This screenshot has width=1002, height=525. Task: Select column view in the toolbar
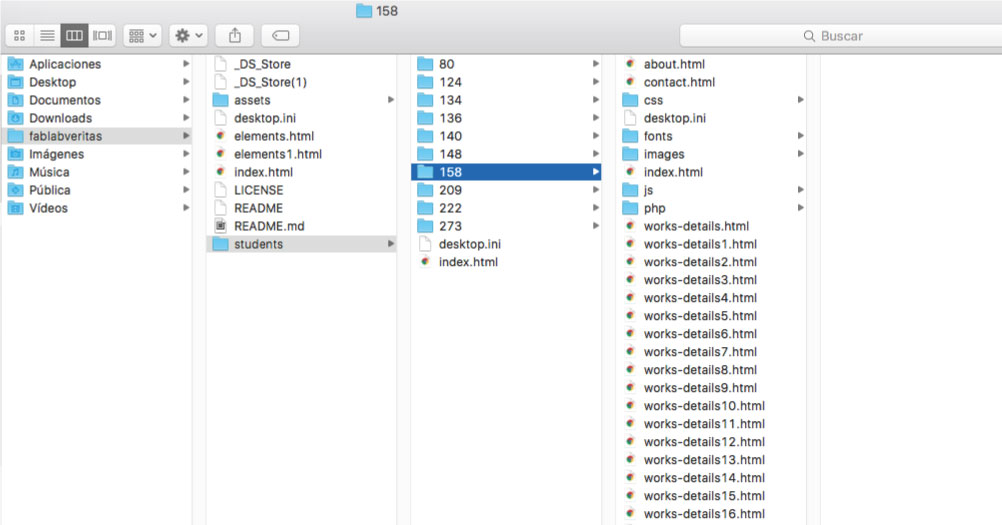pyautogui.click(x=74, y=36)
